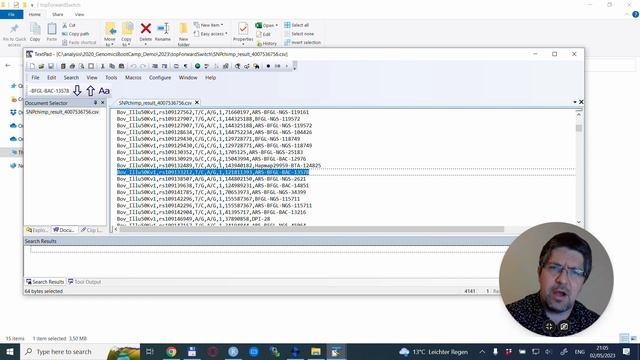The width and height of the screenshot is (640, 360).
Task: Open the Macros menu in TextPad
Action: click(133, 78)
